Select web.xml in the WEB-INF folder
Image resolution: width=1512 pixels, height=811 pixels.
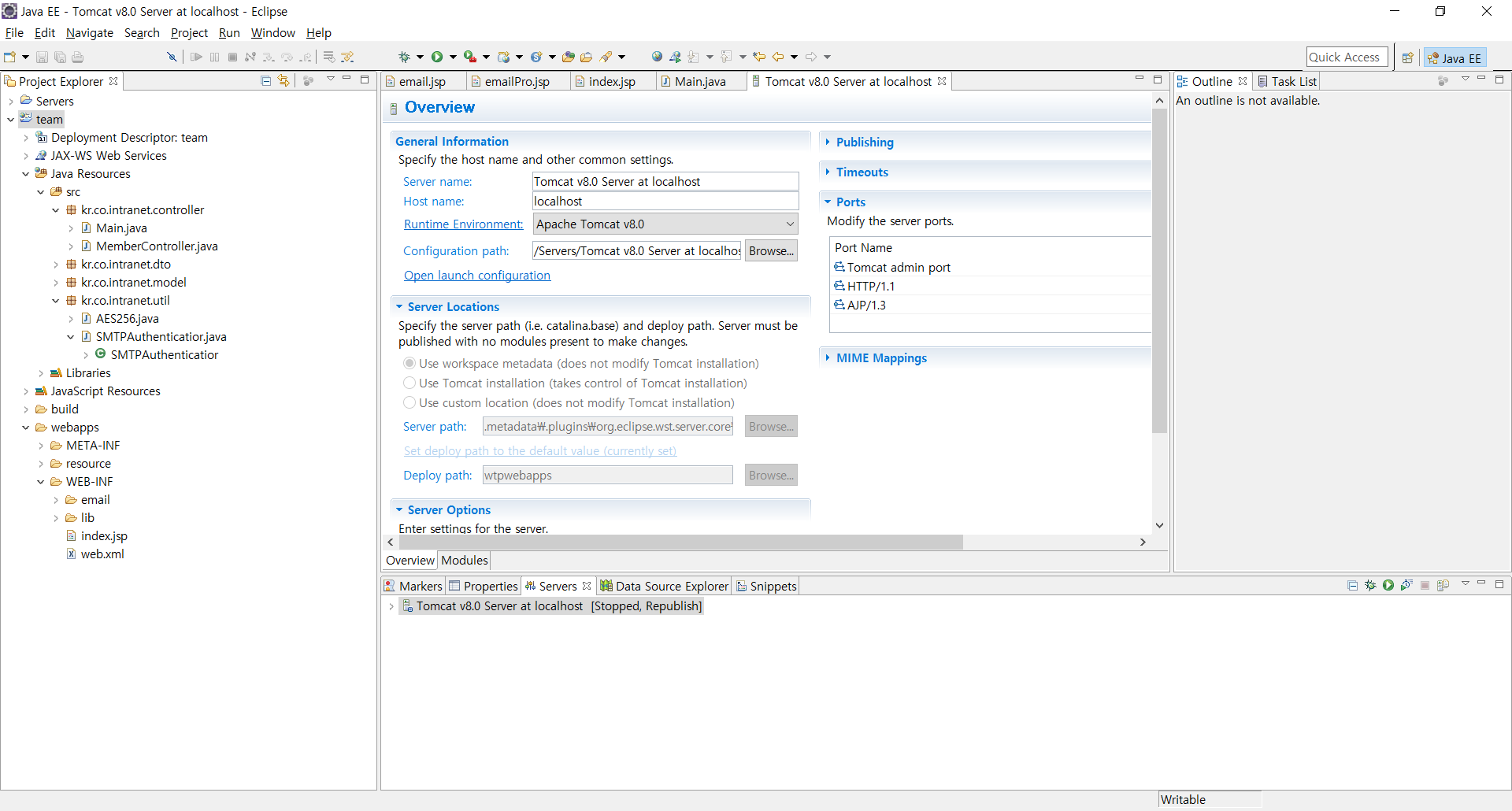[102, 554]
